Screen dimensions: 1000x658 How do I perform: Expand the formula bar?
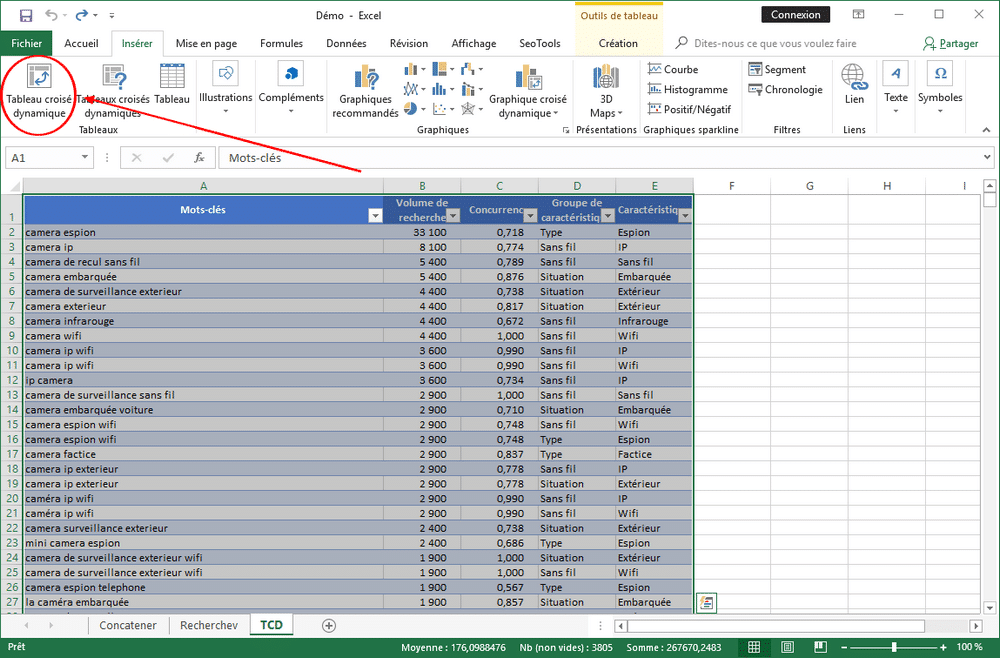coord(987,157)
